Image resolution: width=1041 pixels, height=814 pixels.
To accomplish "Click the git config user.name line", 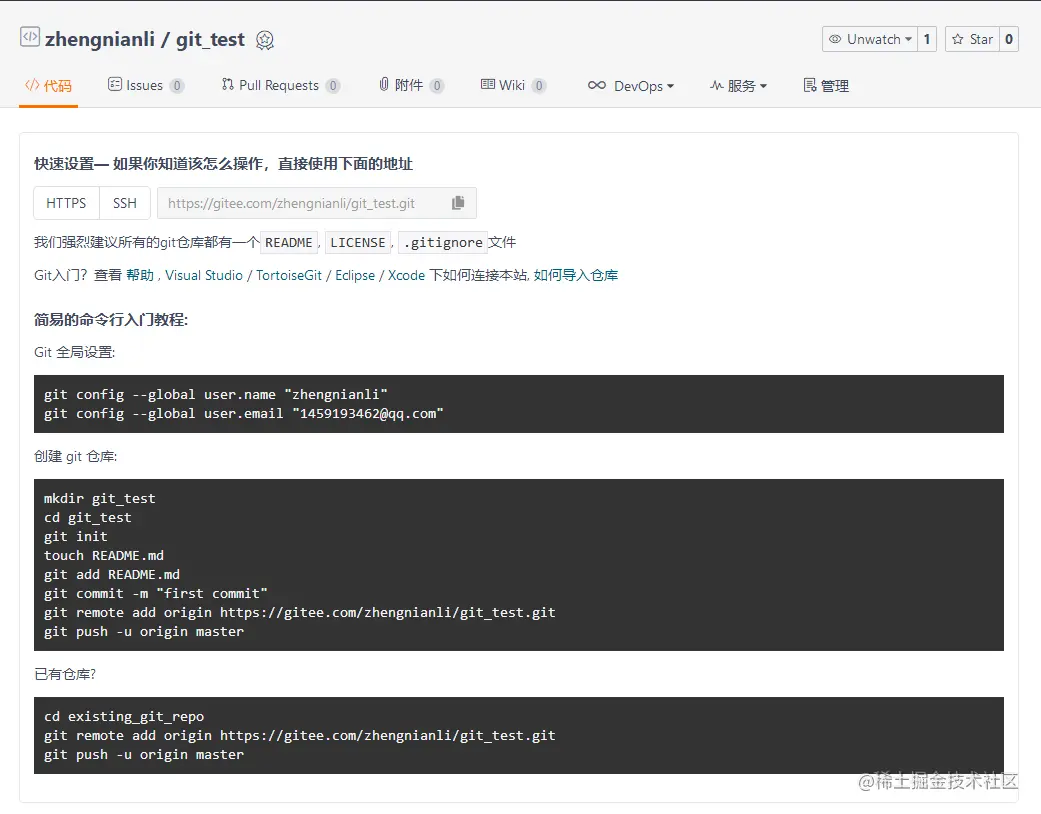I will pos(216,394).
